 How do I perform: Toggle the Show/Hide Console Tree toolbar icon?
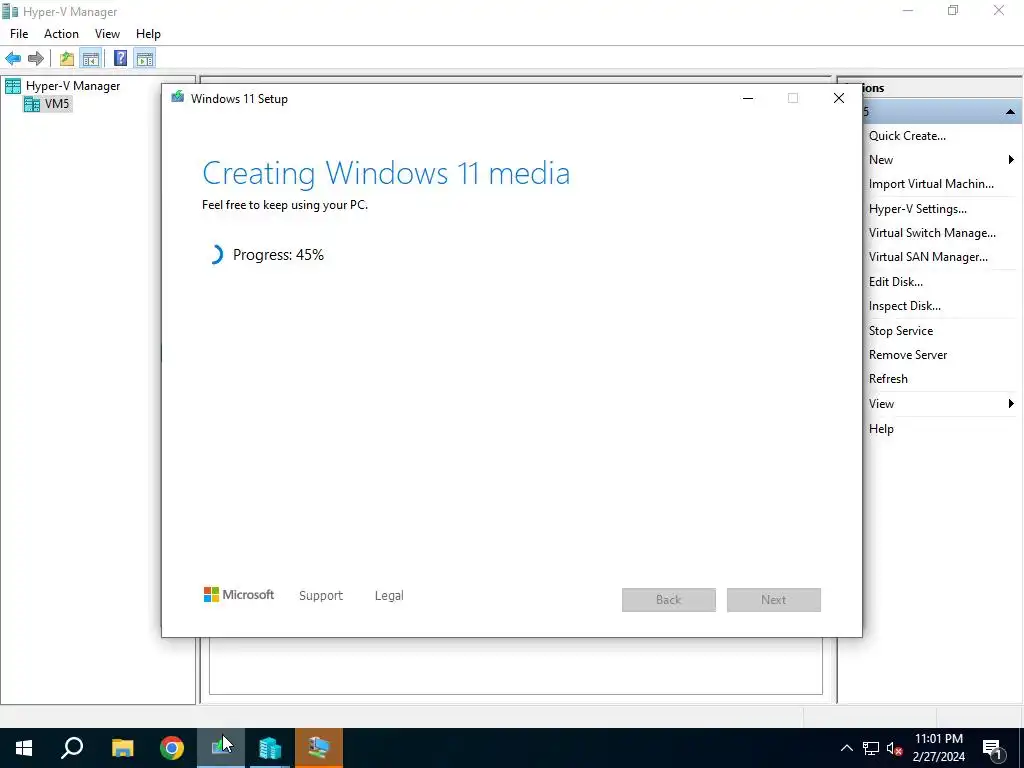click(x=91, y=59)
